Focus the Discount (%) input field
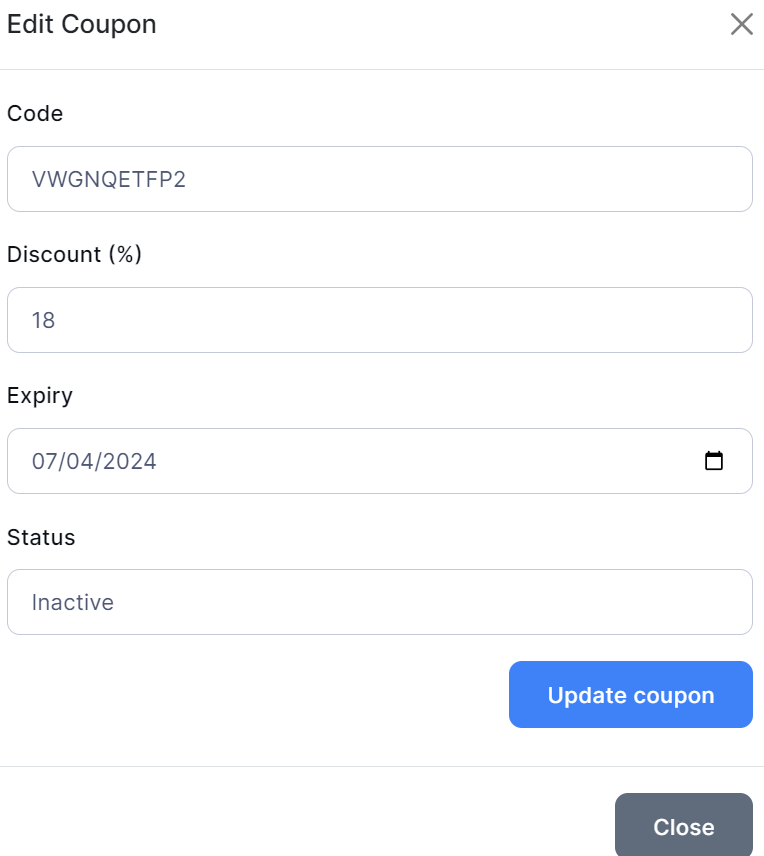Viewport: 764px width, 856px height. 380,320
